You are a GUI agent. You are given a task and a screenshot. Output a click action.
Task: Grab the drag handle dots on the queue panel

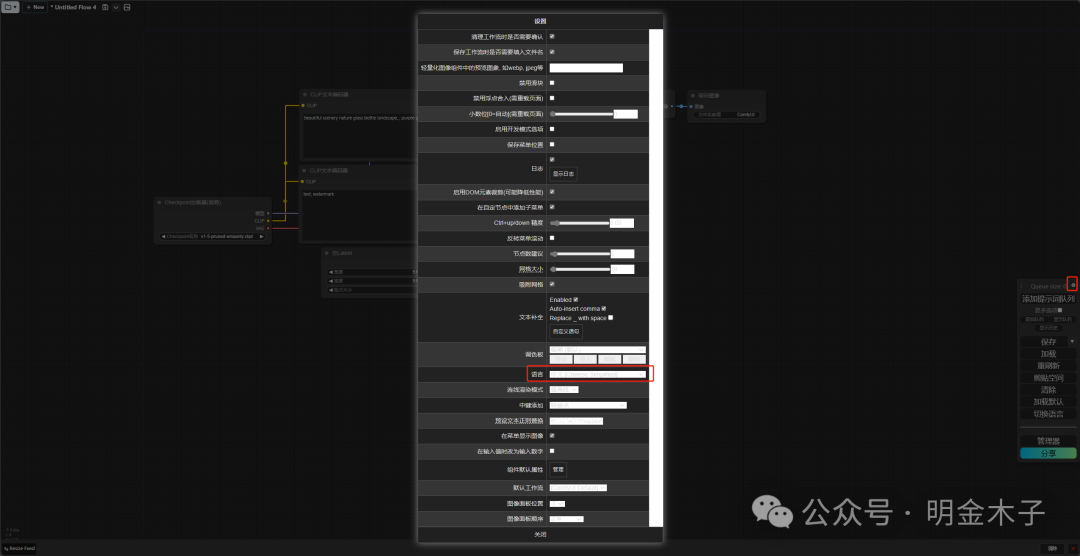coord(1021,285)
